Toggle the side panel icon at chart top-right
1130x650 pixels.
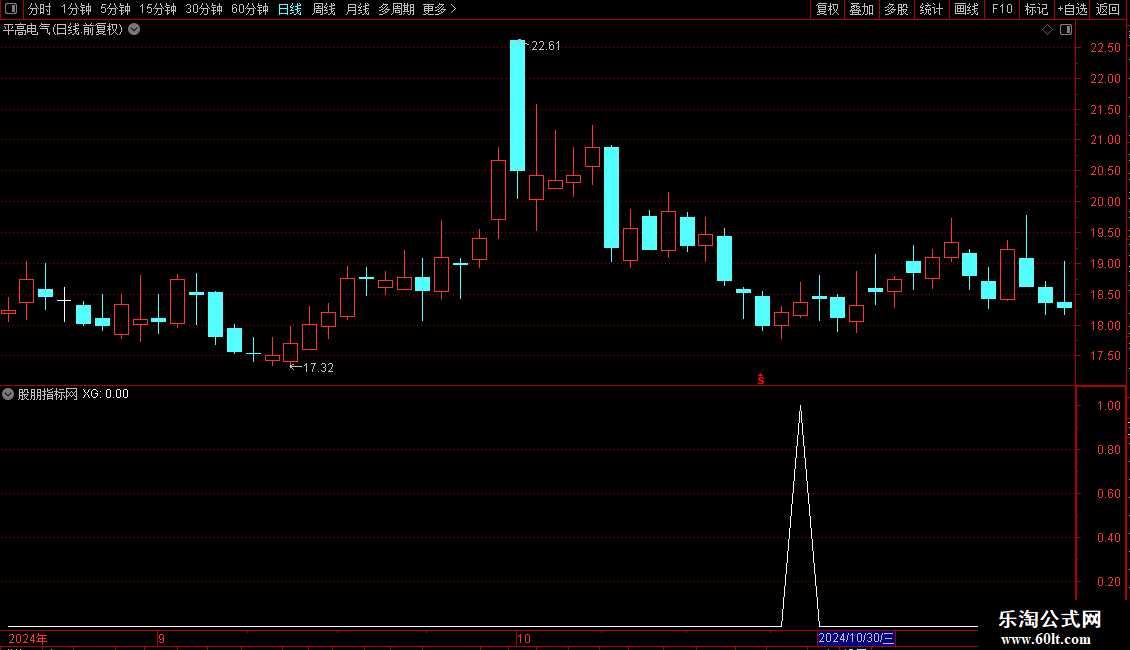1066,30
